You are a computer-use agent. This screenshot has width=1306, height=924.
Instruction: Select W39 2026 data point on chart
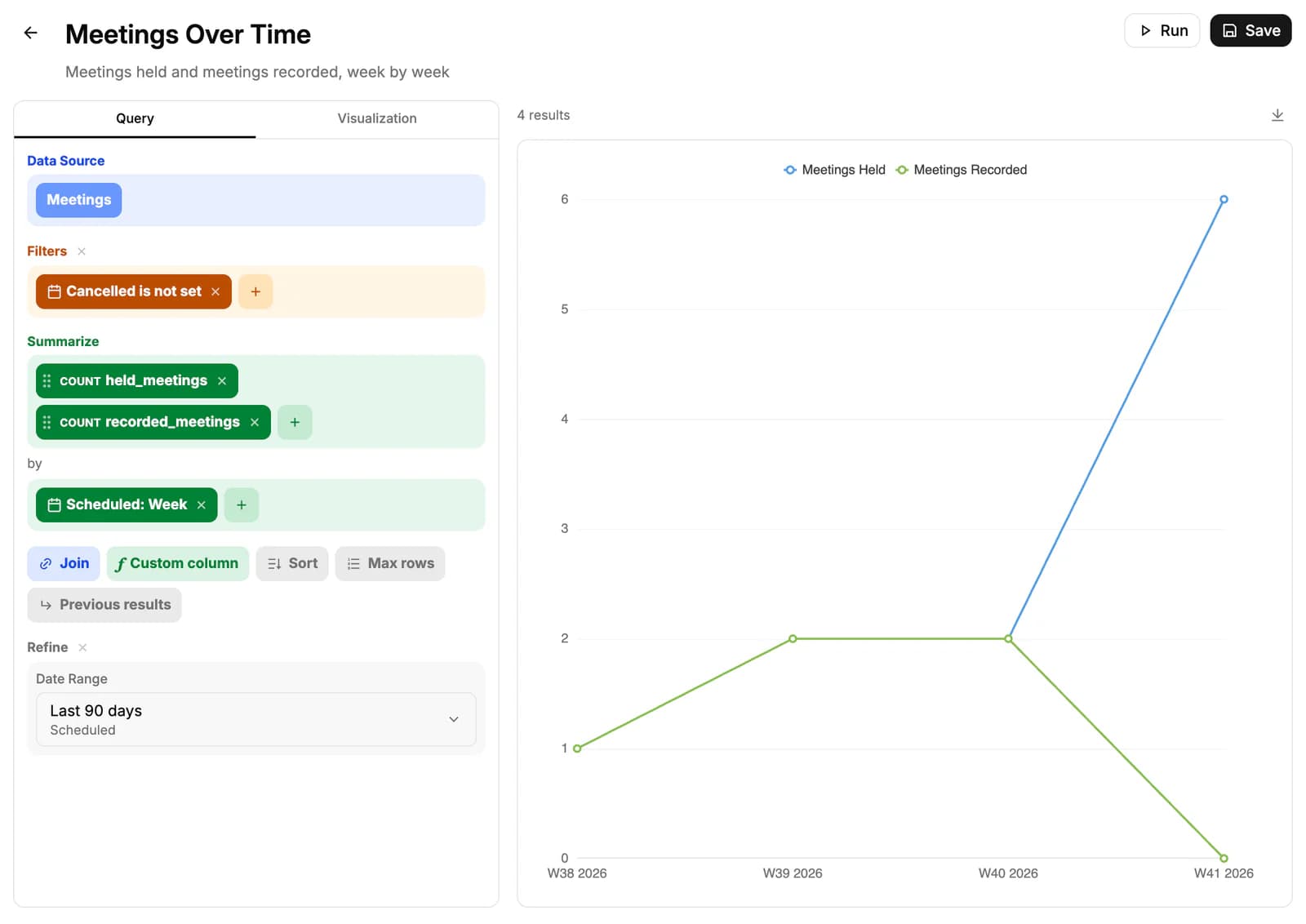793,638
